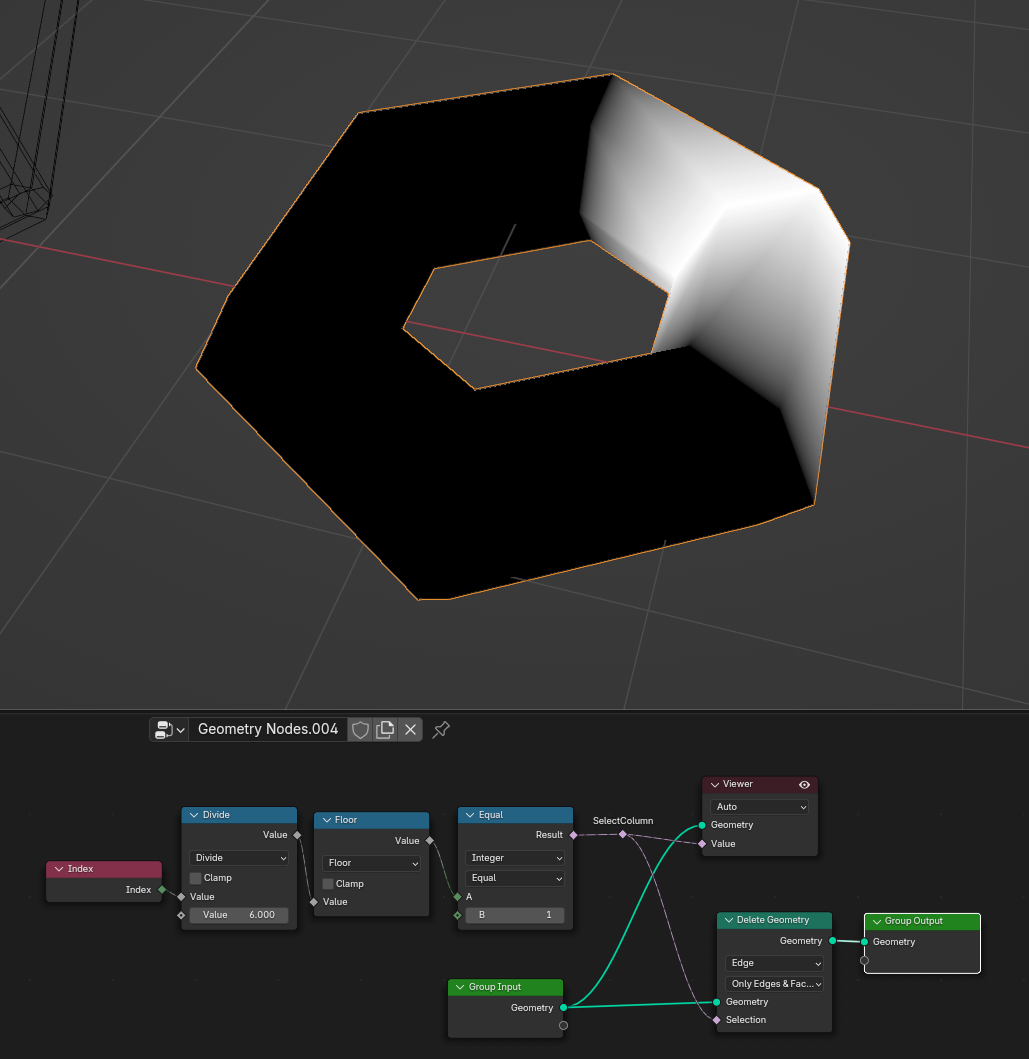Click Index output socket
1029x1059 pixels.
point(162,889)
